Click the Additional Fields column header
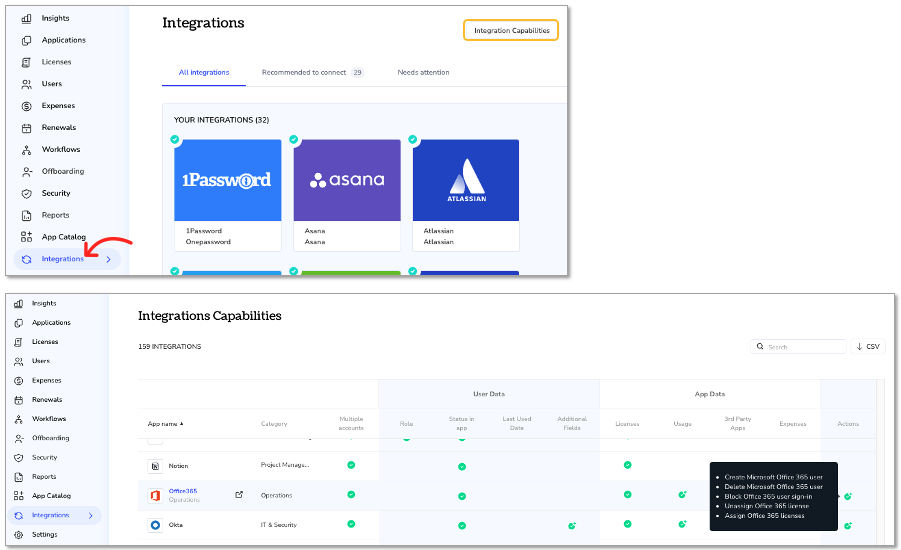The height and width of the screenshot is (550, 901). point(572,424)
